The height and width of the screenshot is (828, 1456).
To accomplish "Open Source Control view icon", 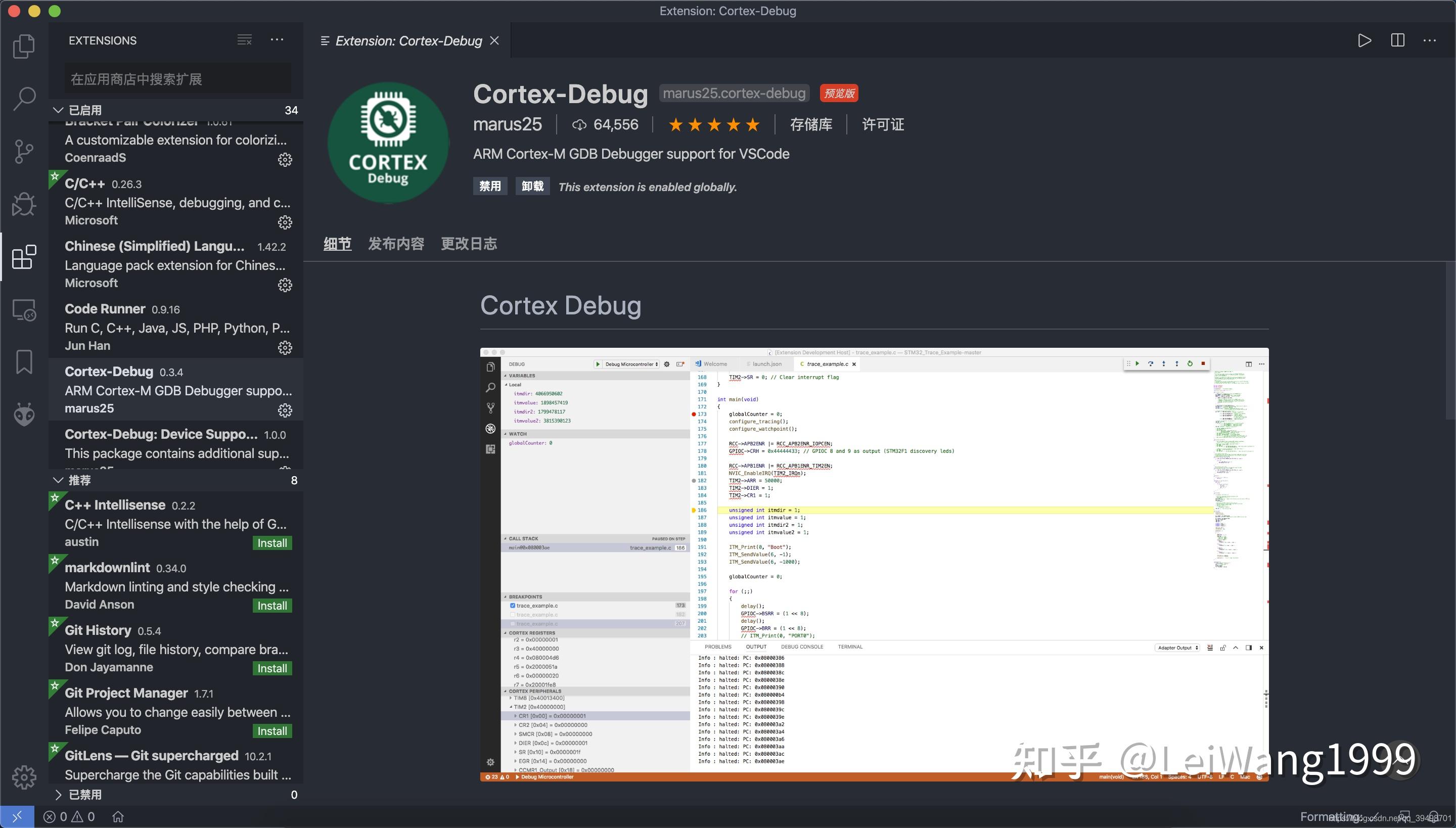I will click(24, 151).
